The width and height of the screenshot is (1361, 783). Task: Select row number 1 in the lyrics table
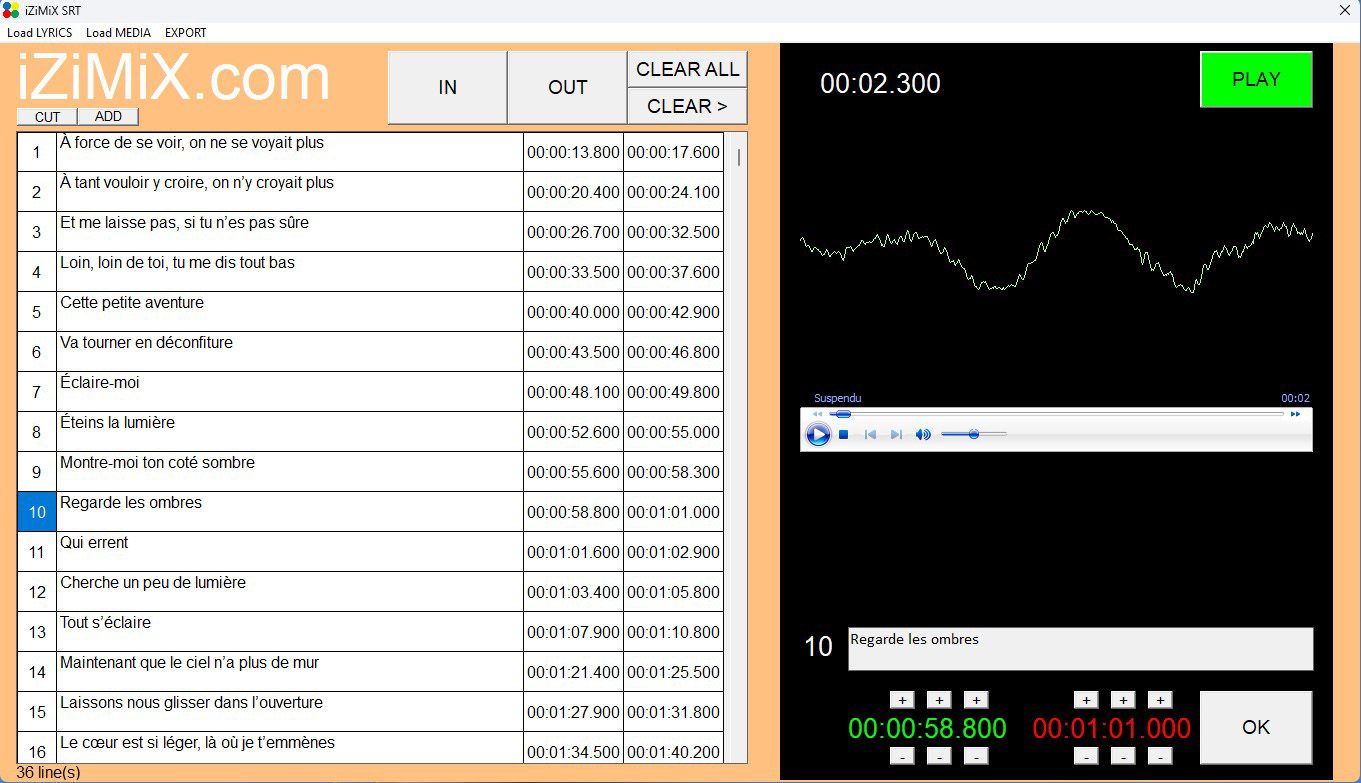(x=37, y=152)
